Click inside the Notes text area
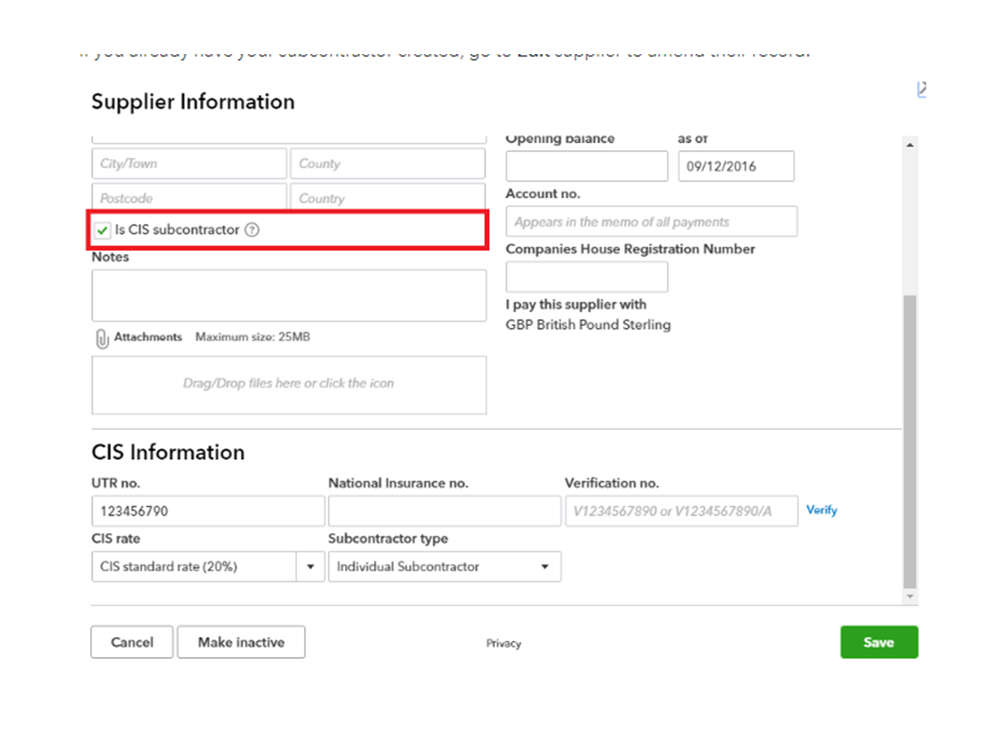 [289, 295]
